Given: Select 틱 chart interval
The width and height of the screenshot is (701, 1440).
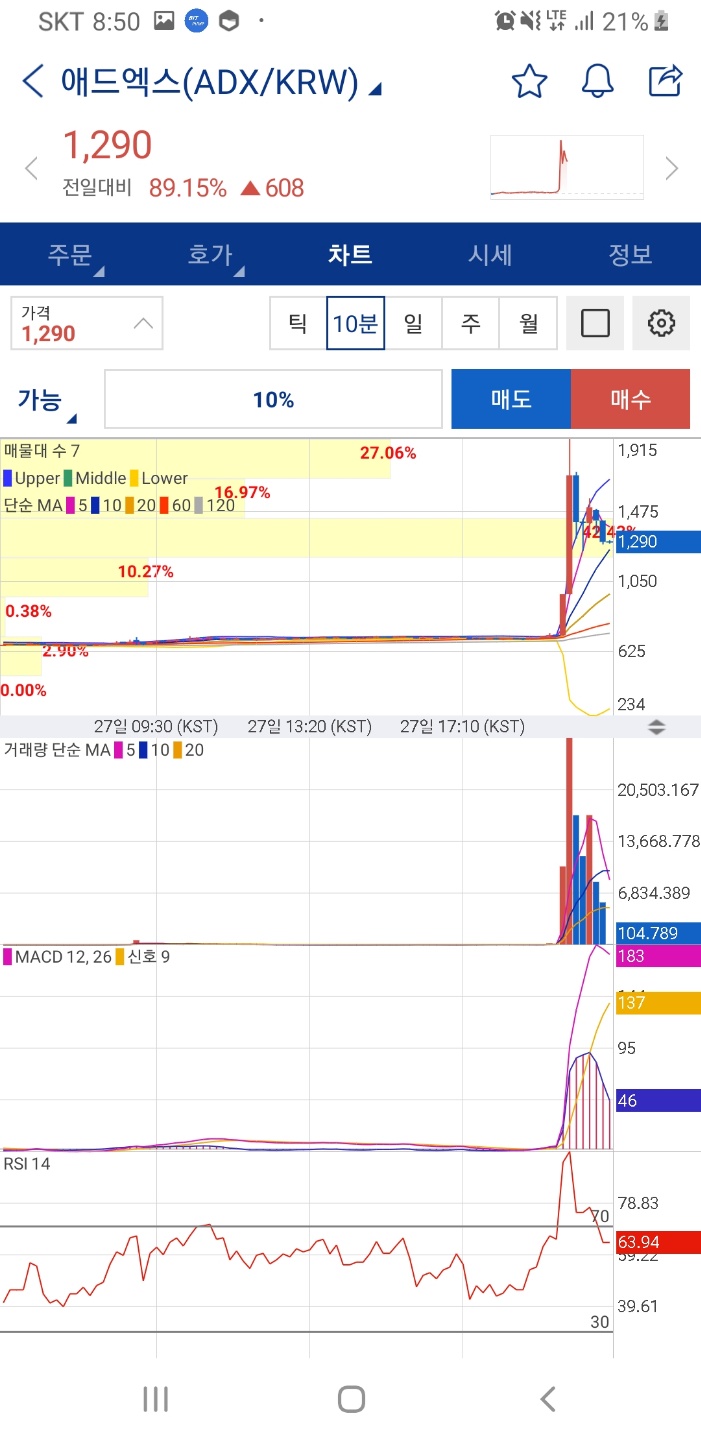Looking at the screenshot, I should coord(298,323).
